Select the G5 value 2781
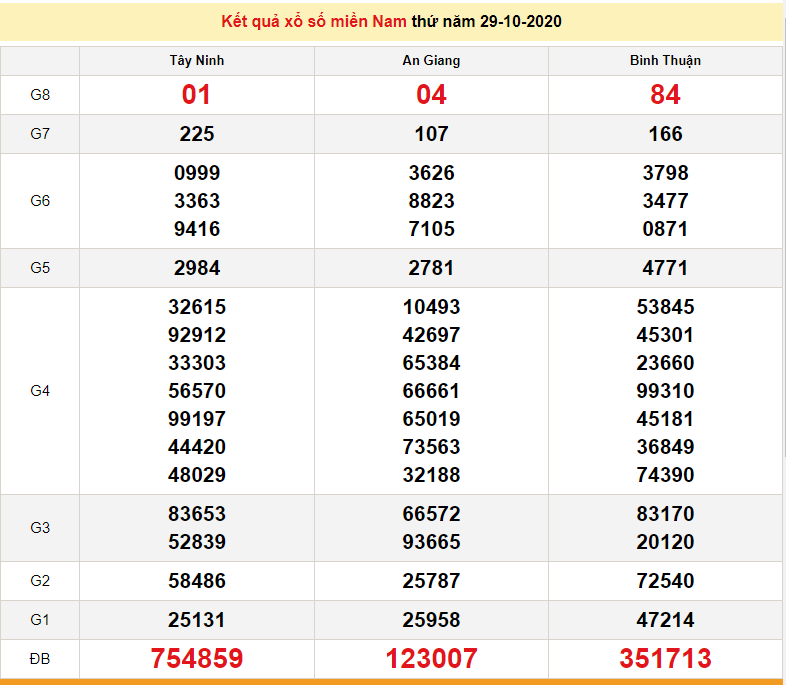This screenshot has width=786, height=685. [x=431, y=268]
